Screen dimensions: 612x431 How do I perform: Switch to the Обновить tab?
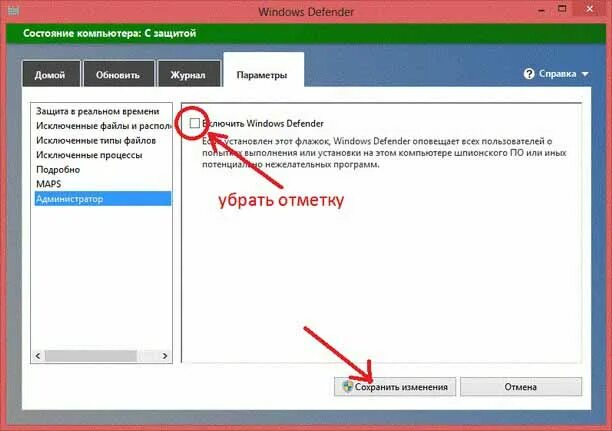click(119, 74)
